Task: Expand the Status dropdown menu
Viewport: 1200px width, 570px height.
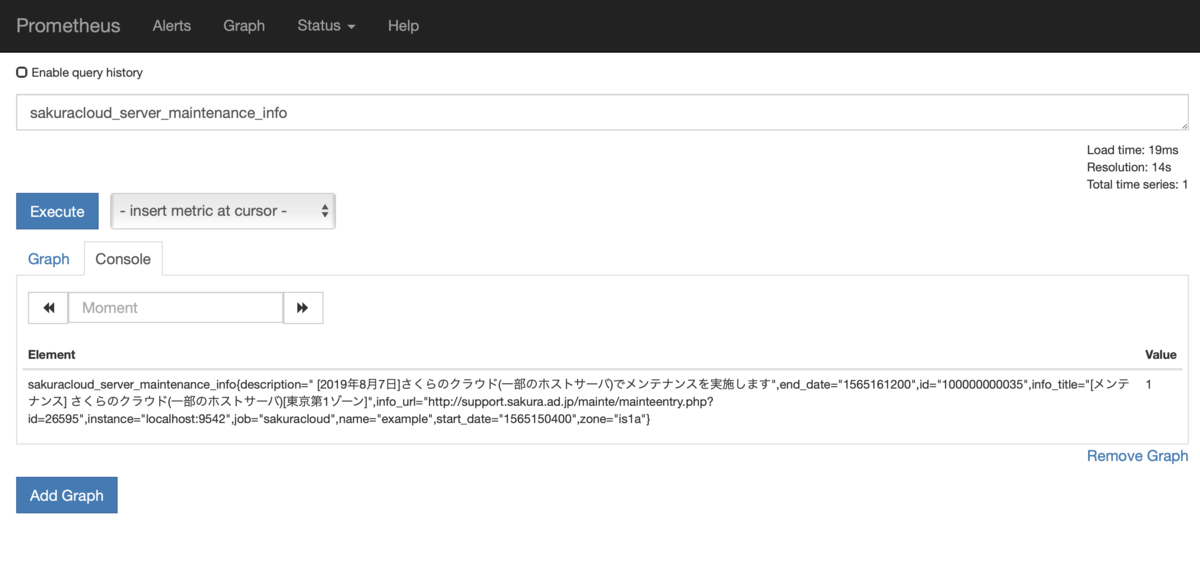Action: (x=326, y=26)
